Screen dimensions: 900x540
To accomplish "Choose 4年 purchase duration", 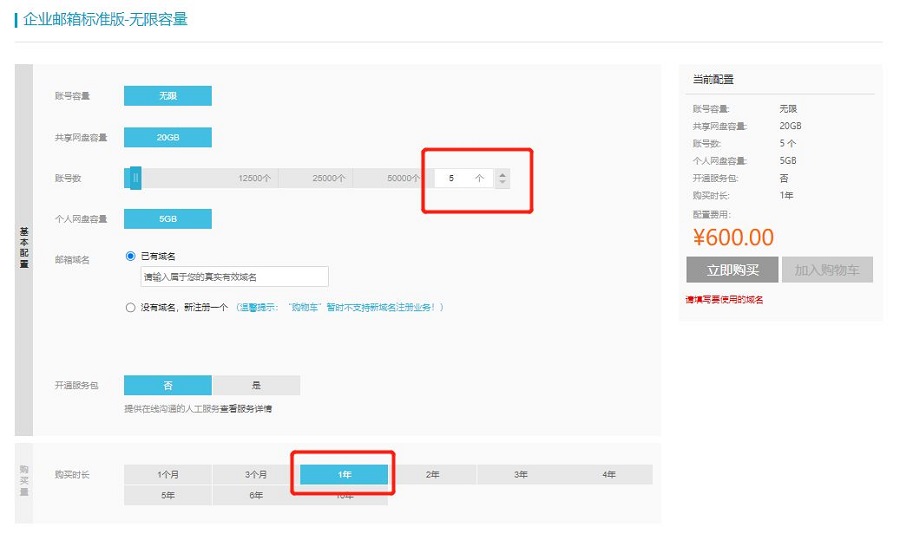I will (609, 475).
